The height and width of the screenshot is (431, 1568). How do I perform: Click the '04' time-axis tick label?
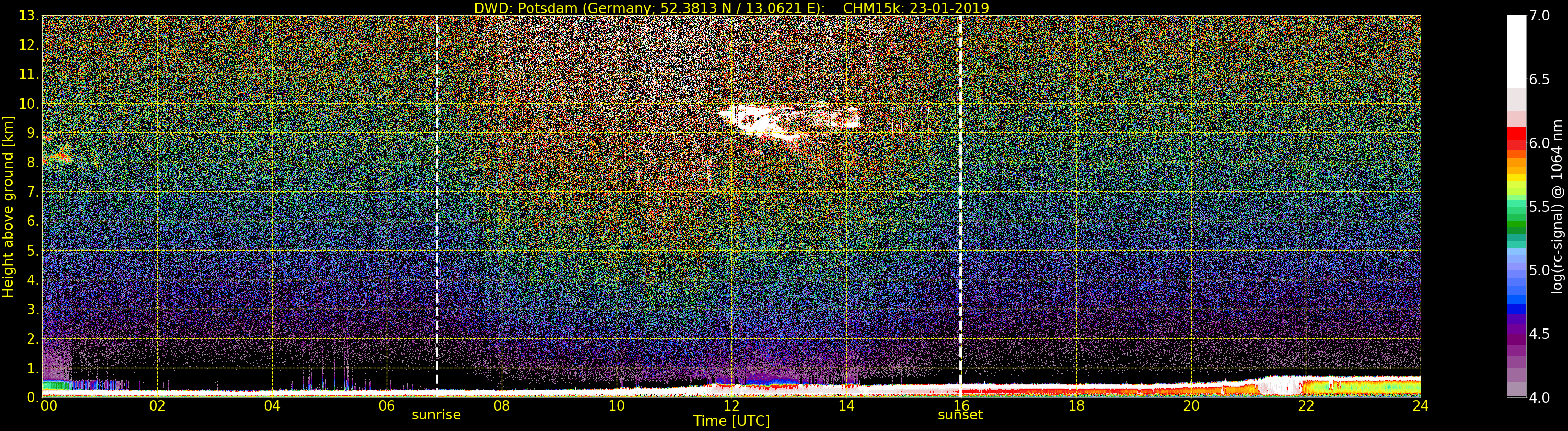[272, 406]
